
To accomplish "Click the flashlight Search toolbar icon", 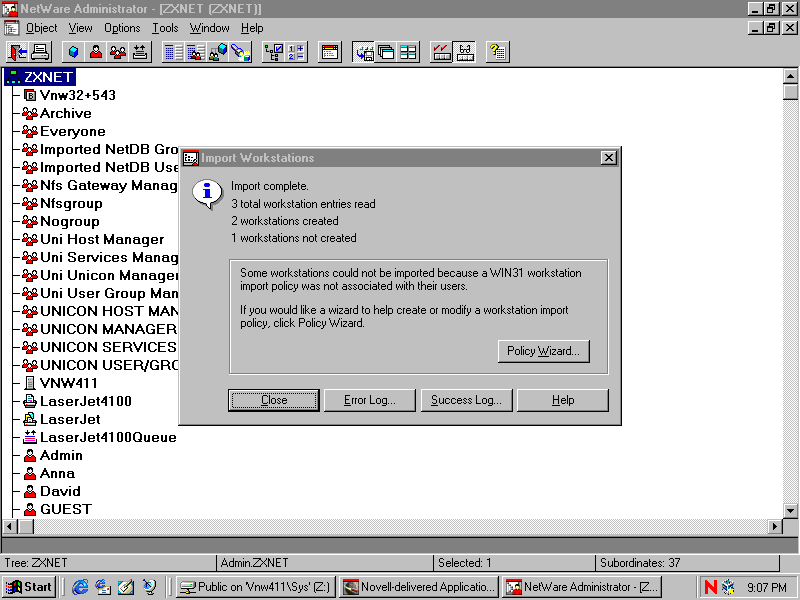I will click(x=240, y=52).
